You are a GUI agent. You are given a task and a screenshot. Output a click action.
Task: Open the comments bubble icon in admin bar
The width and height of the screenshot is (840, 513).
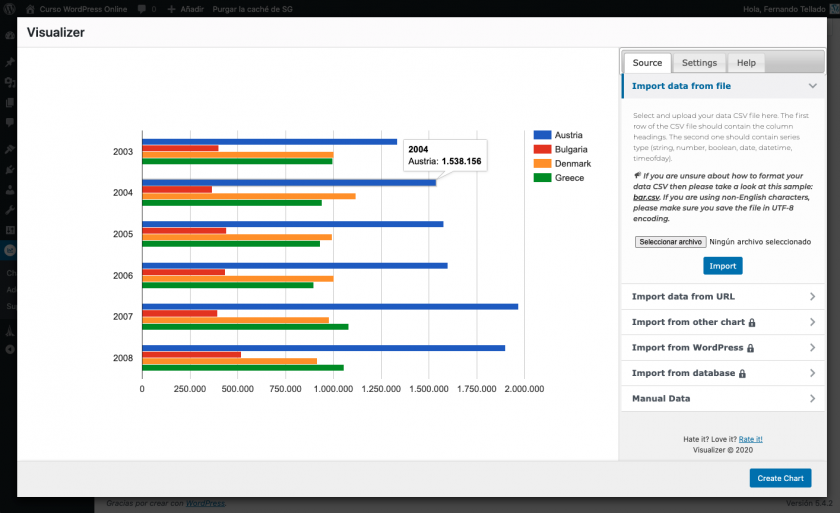coord(142,8)
